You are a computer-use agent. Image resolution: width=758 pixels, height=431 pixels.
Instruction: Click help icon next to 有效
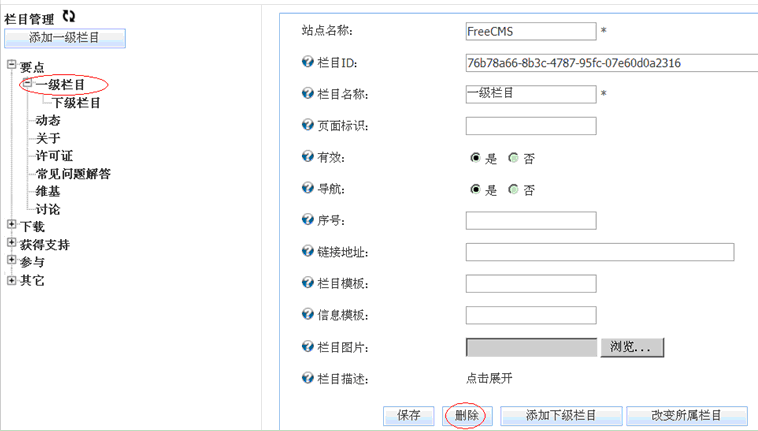click(307, 156)
